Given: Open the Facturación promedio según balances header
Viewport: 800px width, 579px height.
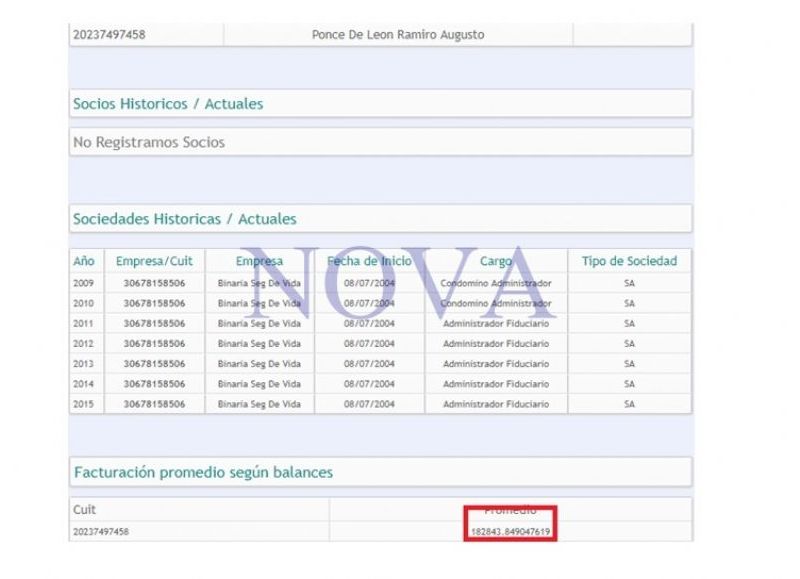Looking at the screenshot, I should [x=203, y=472].
